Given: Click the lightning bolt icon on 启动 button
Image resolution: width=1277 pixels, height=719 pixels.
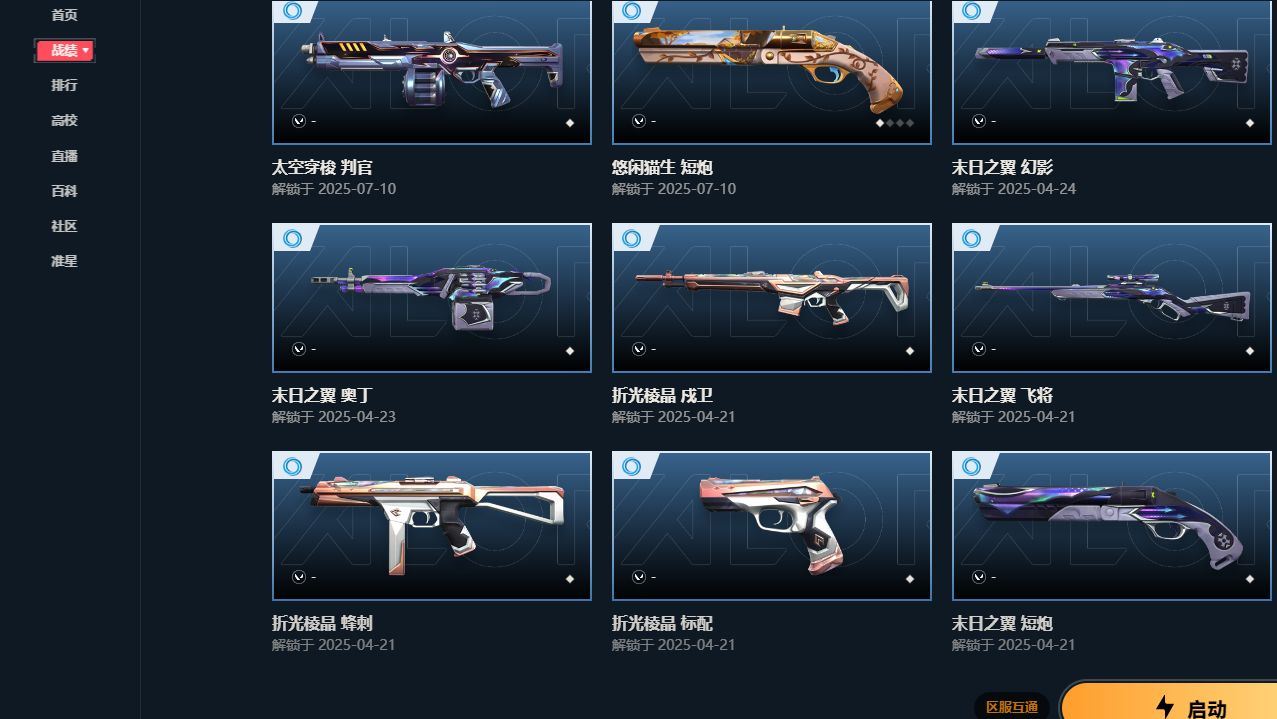Looking at the screenshot, I should coord(1164,707).
